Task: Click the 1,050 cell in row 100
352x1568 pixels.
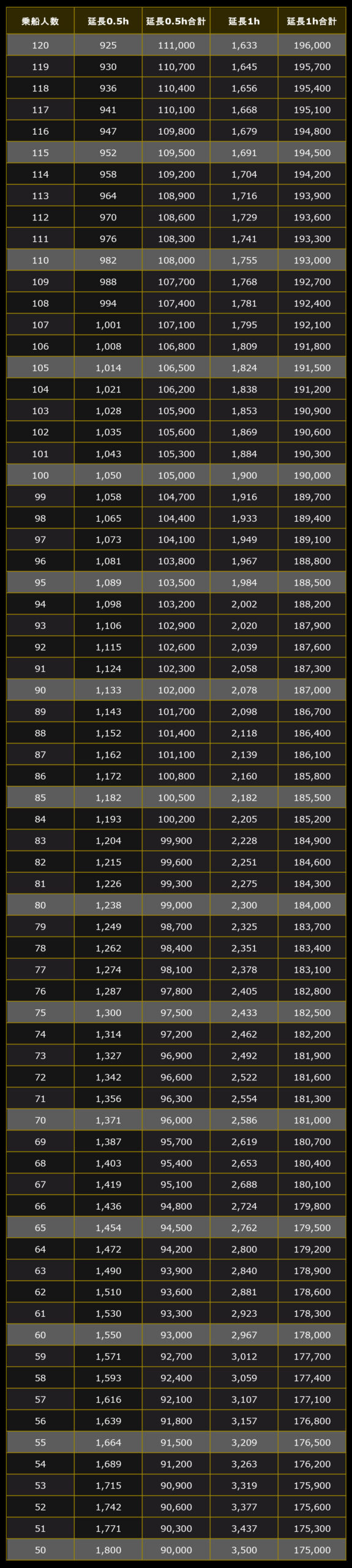Action: pos(108,475)
